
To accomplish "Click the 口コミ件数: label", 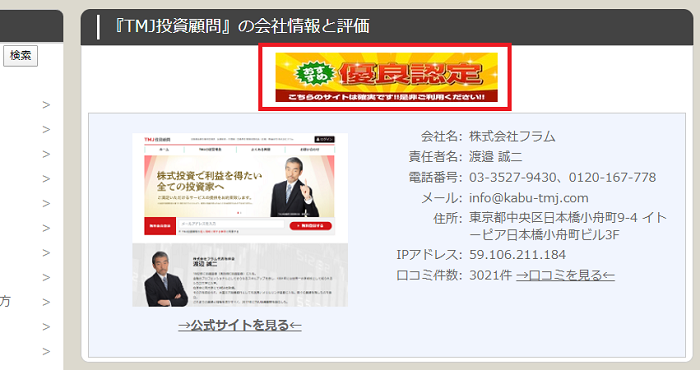I will [x=429, y=275].
